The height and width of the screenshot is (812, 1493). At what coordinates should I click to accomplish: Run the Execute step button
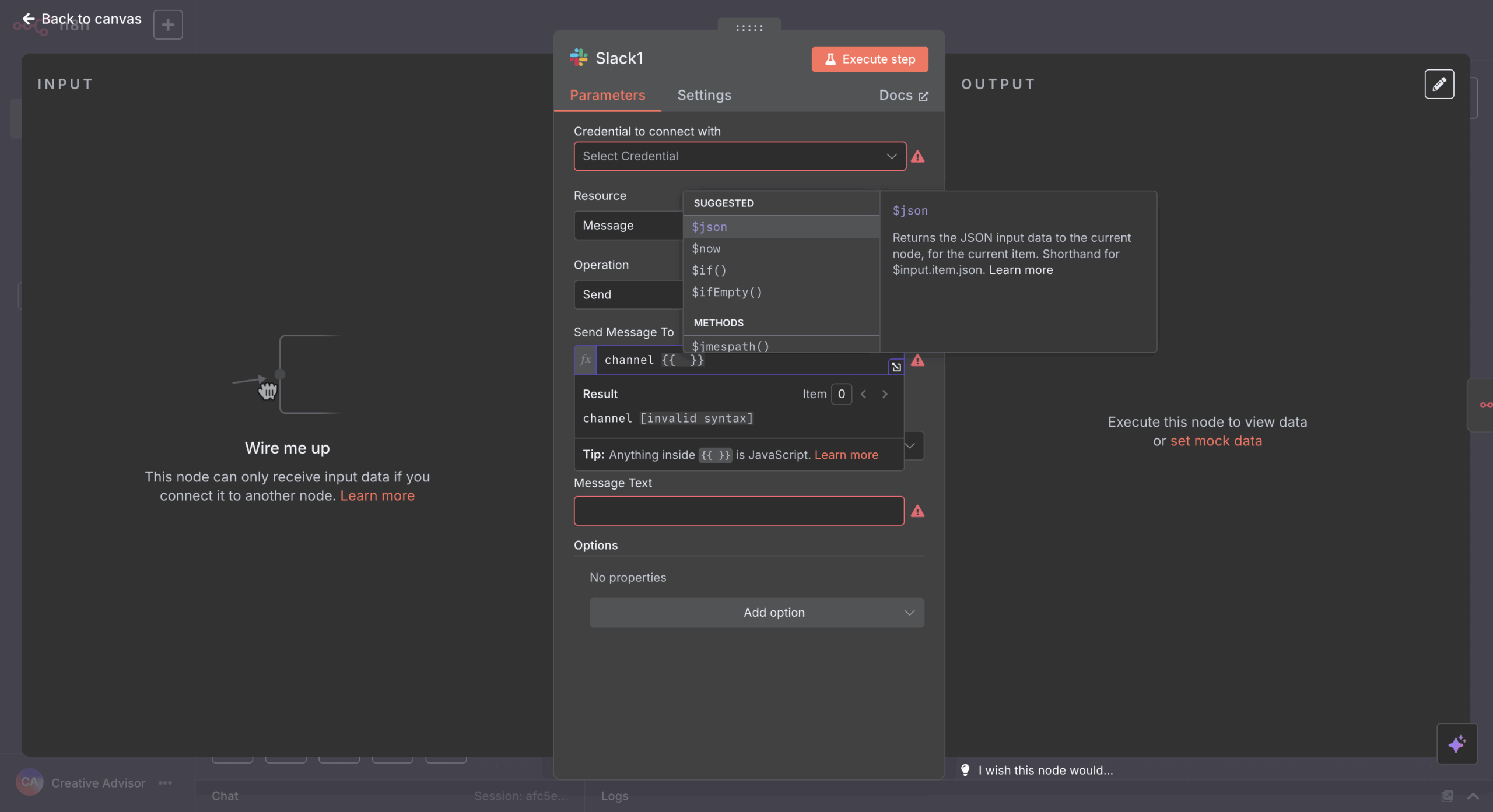870,59
